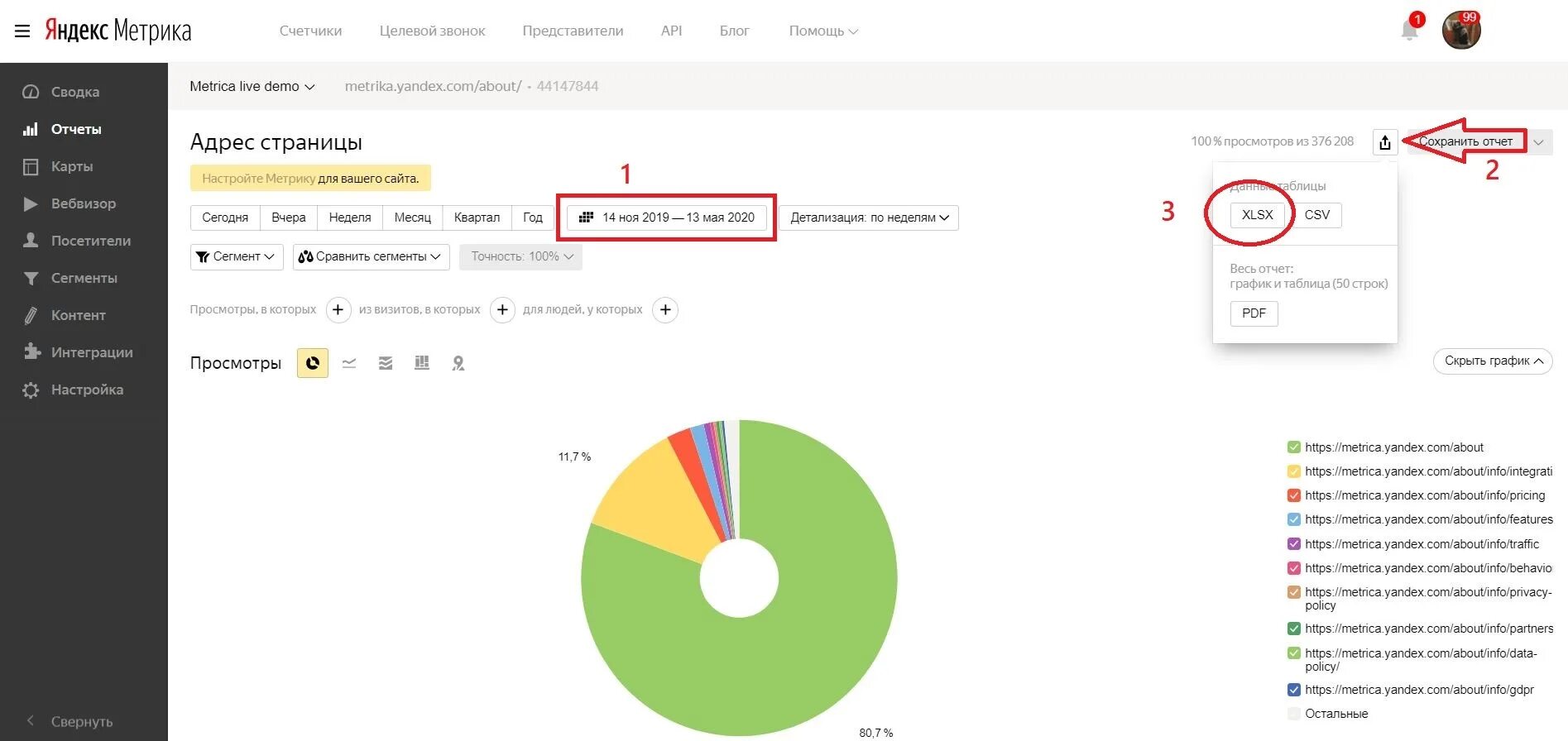Export table data as XLSX
Viewport: 1568px width, 741px height.
pos(1258,215)
